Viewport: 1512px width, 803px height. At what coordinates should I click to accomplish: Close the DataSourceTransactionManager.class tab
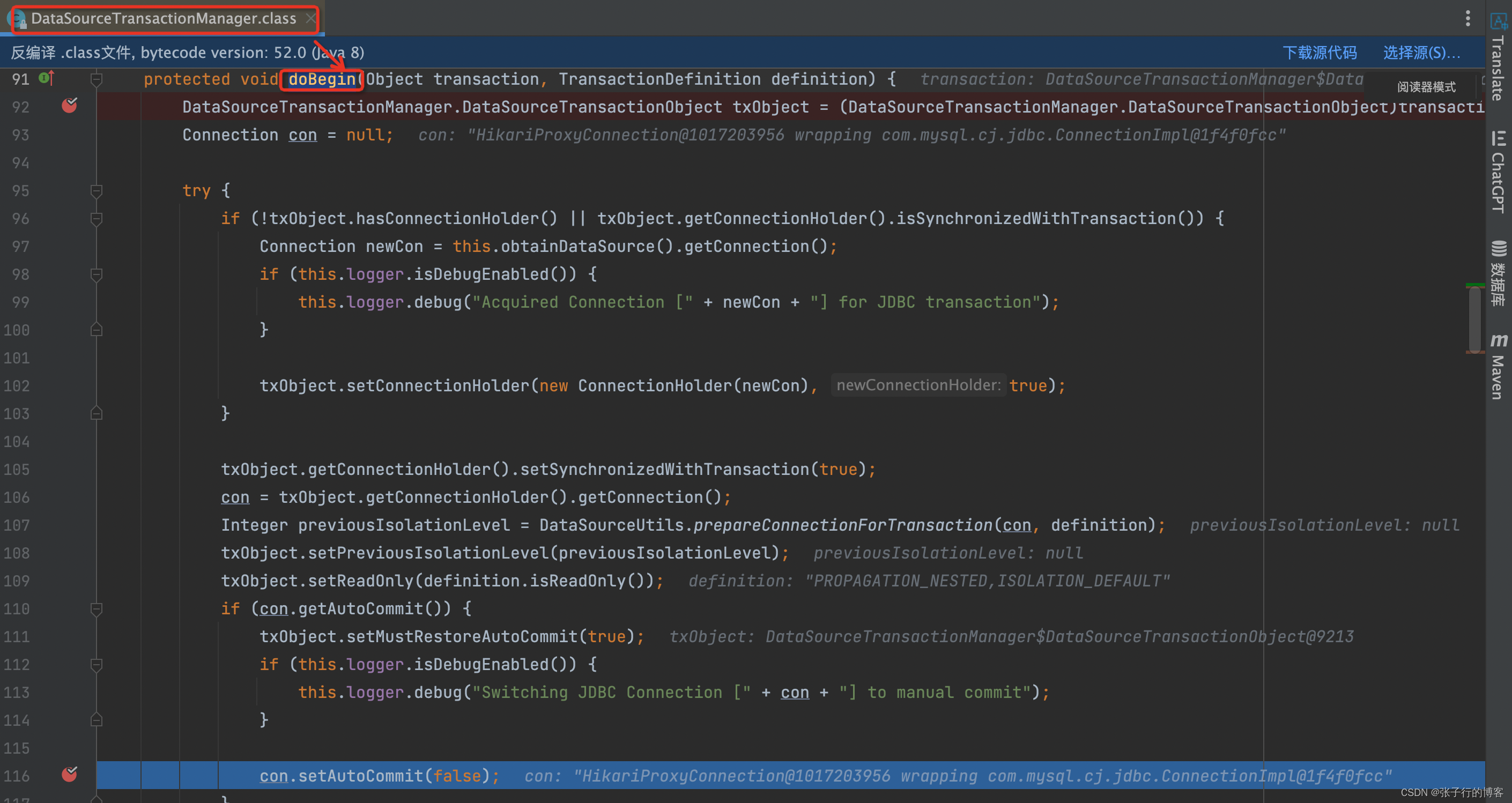[310, 18]
